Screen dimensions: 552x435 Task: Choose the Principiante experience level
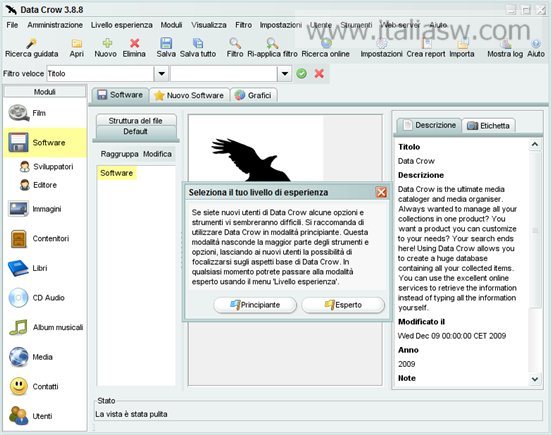(255, 305)
